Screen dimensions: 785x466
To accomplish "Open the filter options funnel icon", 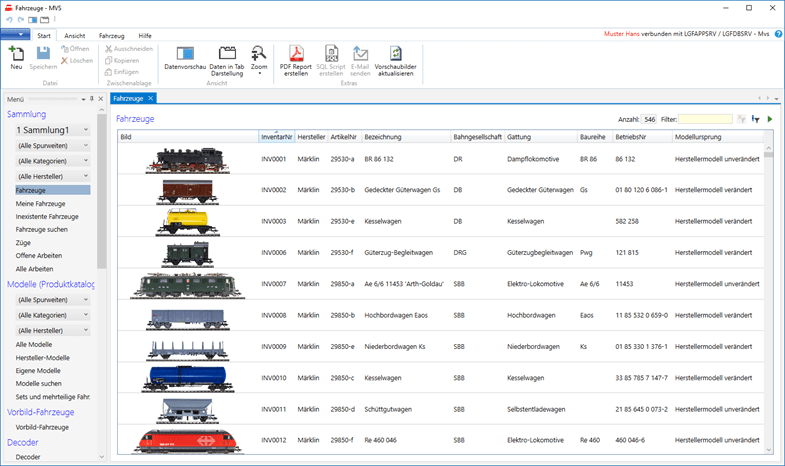I will click(755, 119).
